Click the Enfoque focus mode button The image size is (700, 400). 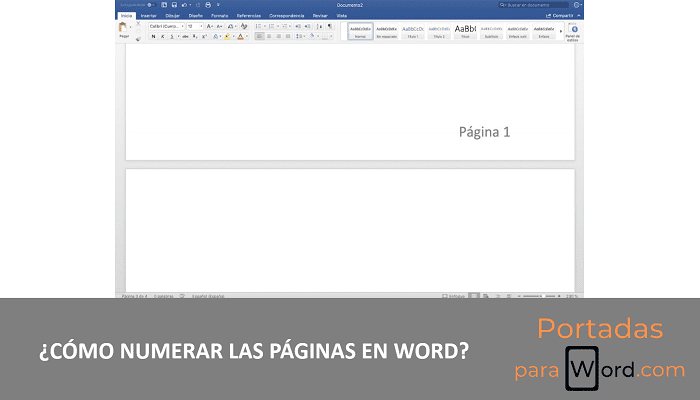454,296
